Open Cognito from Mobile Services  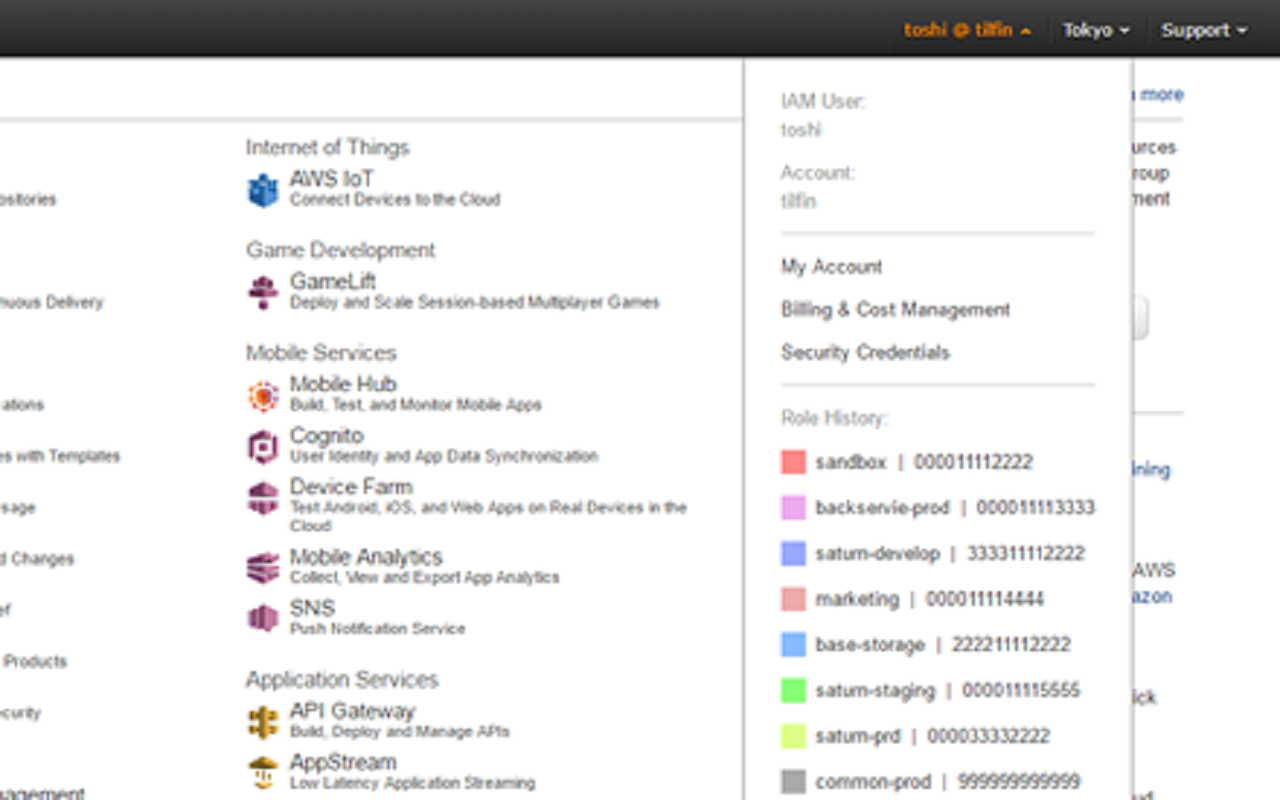[x=262, y=444]
